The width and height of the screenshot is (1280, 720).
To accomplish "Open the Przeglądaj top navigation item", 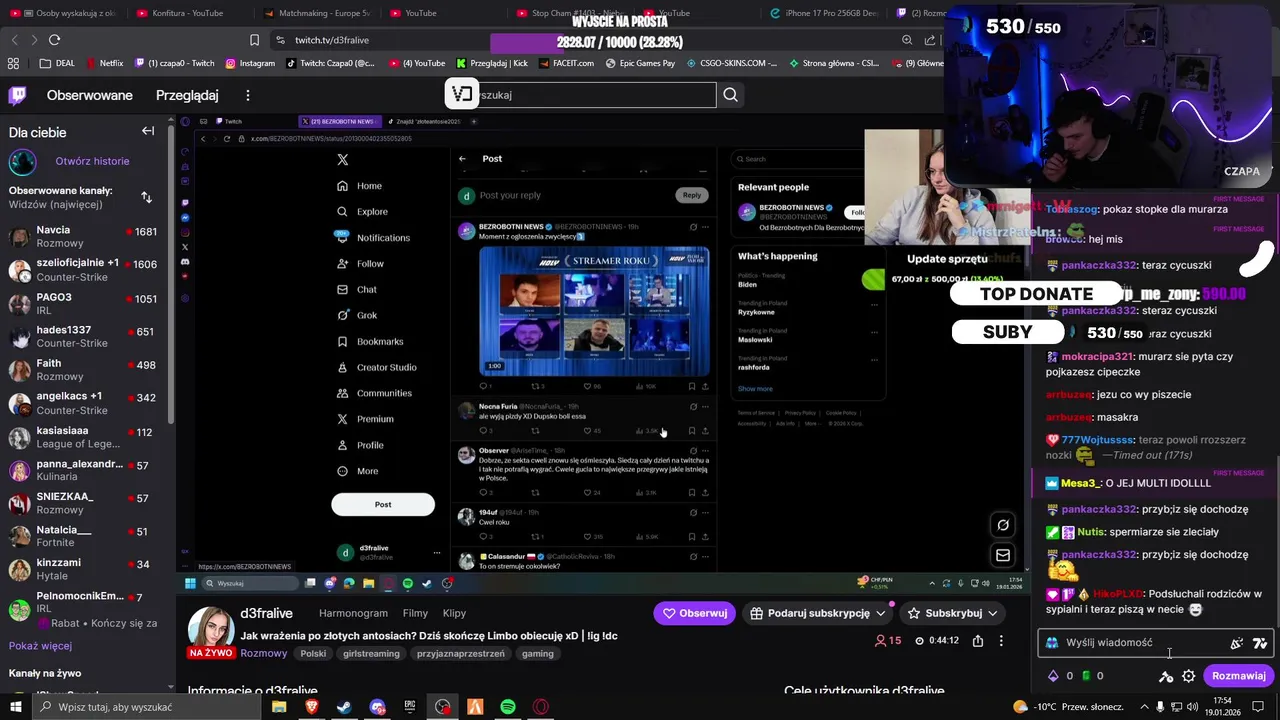I will pyautogui.click(x=187, y=96).
